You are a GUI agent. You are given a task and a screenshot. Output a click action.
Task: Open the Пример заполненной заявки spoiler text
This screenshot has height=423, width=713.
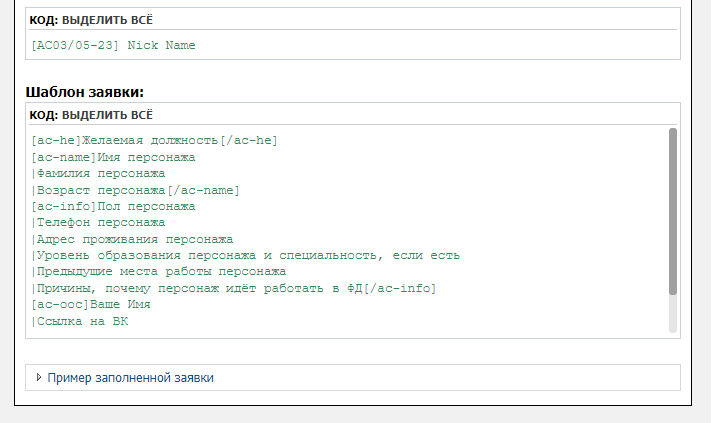(x=131, y=378)
